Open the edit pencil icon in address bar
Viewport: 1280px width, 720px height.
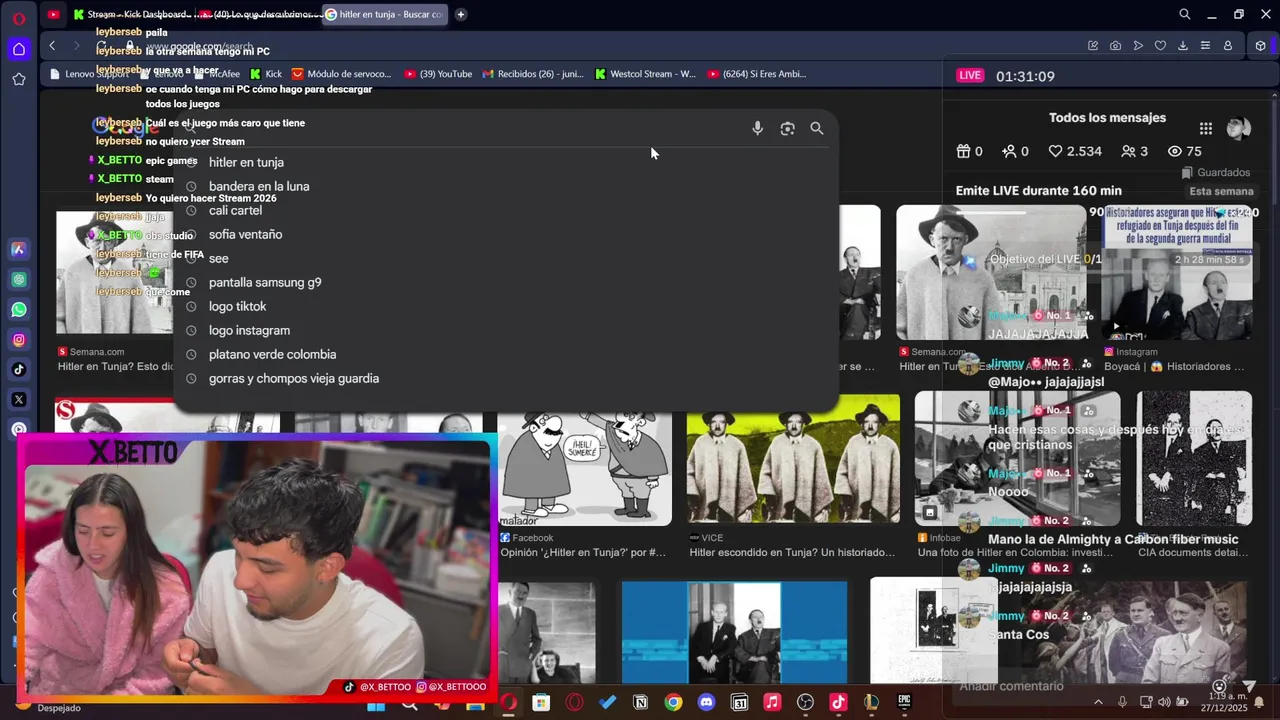pos(1092,46)
